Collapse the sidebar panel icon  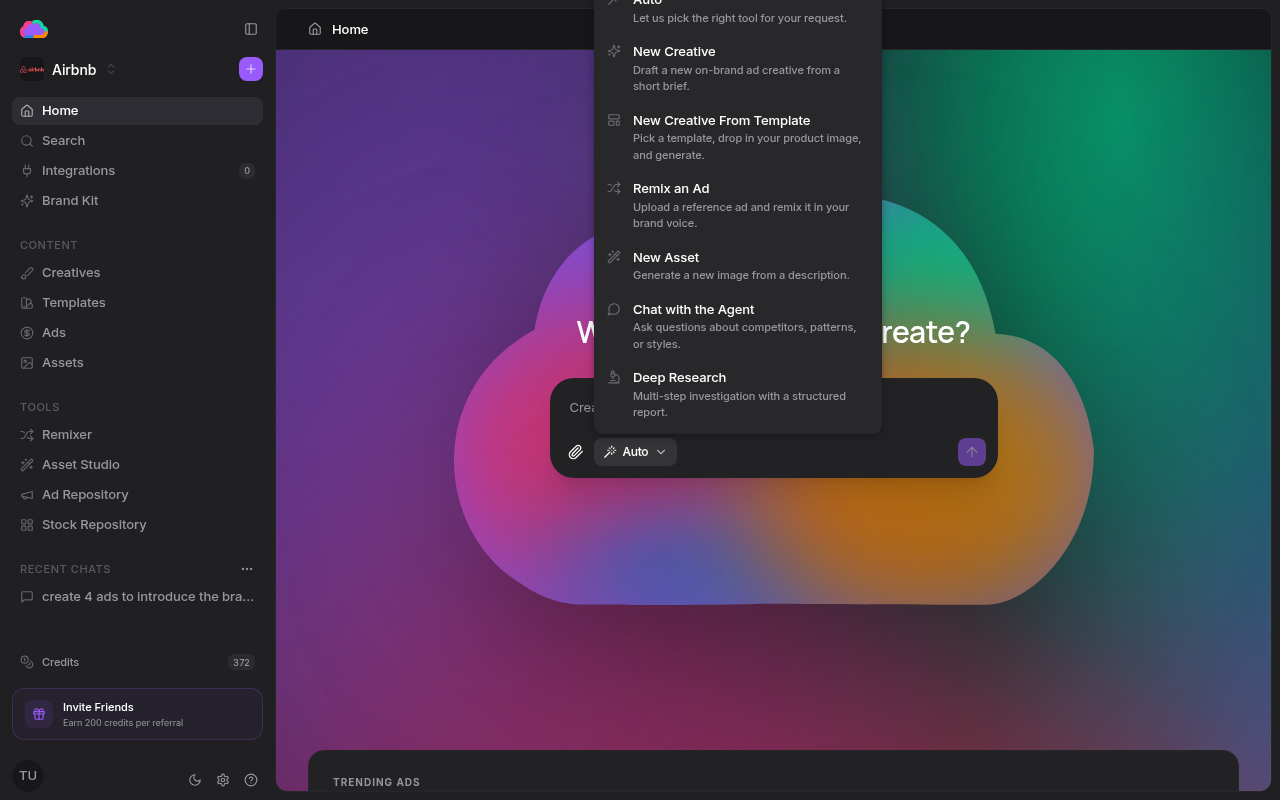point(251,29)
